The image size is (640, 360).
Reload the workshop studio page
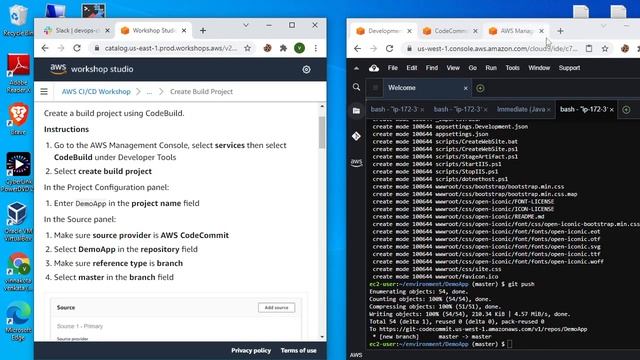click(77, 48)
